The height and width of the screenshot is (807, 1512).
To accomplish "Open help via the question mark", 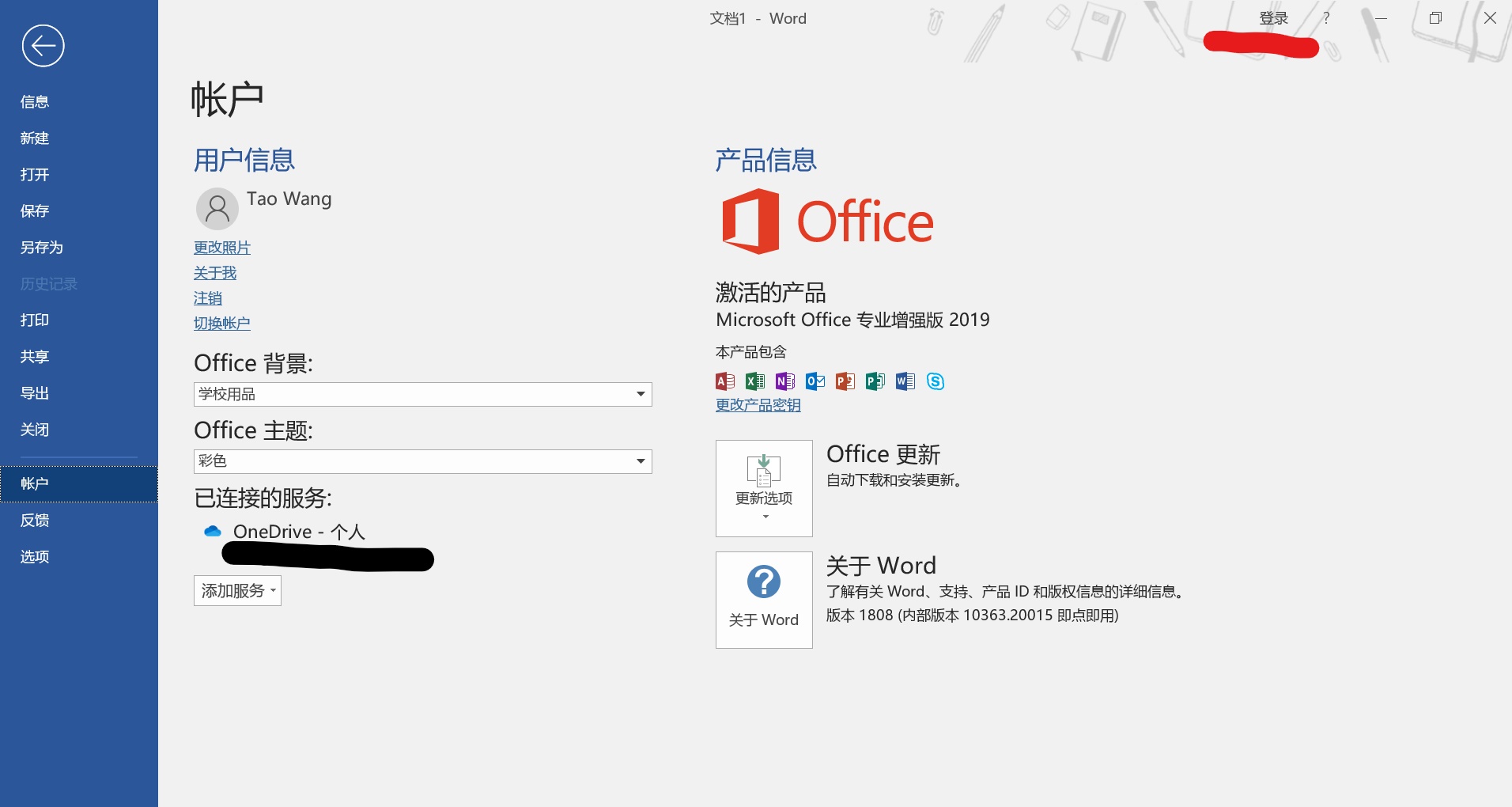I will point(1326,18).
